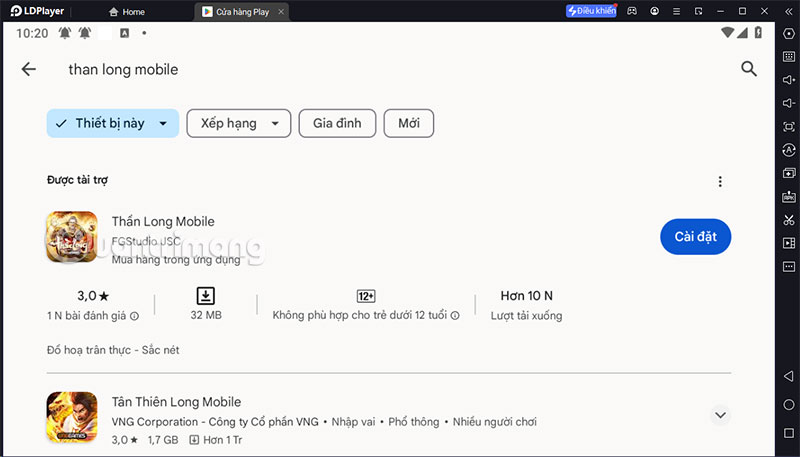Open the Tân Thiên Long Mobile app icon
800x457 pixels.
tap(72, 417)
